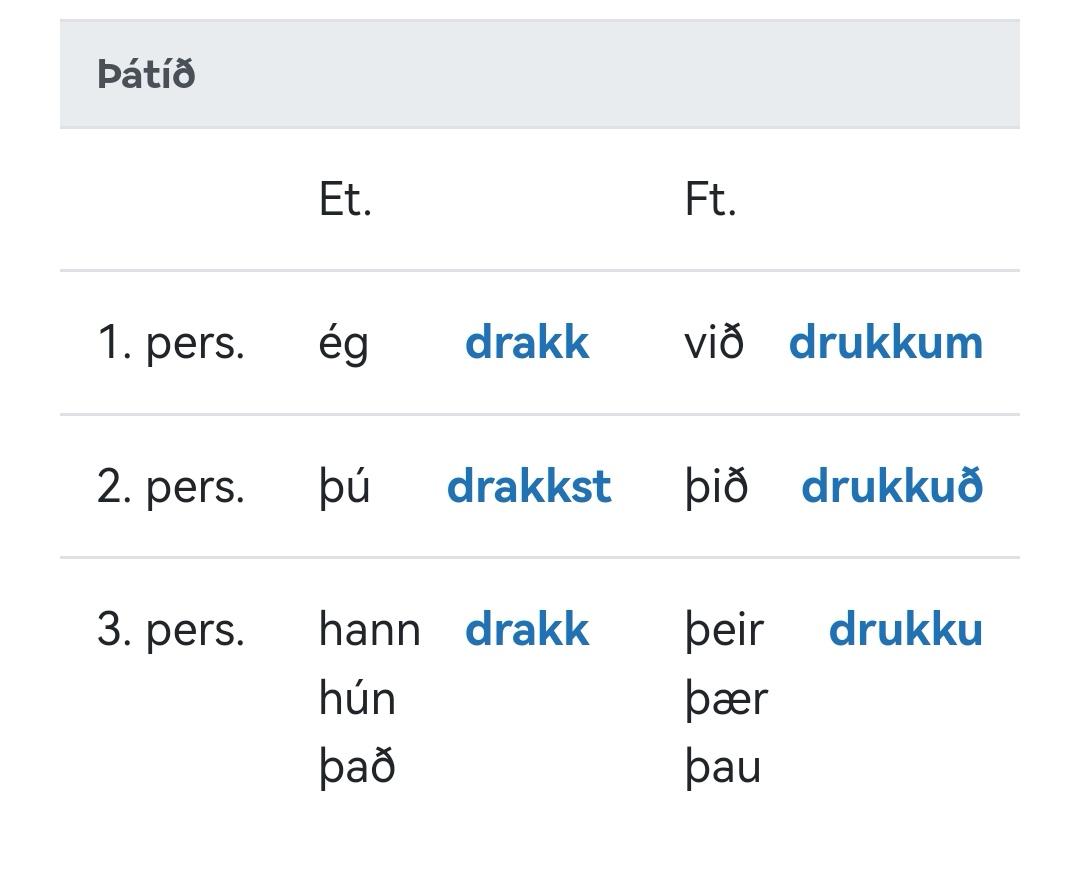Viewport: 1080px width, 883px height.
Task: Click the pronoun 'þið'
Action: click(716, 488)
